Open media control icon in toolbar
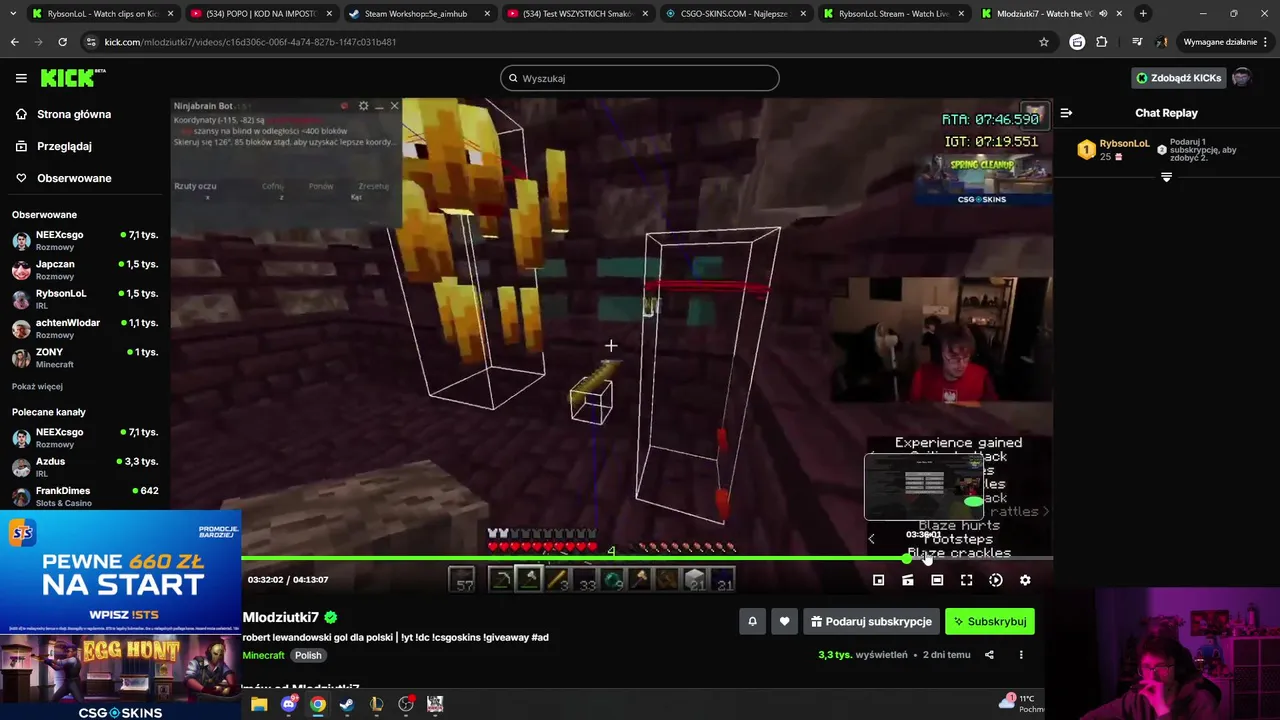This screenshot has height=720, width=1280. [1137, 42]
